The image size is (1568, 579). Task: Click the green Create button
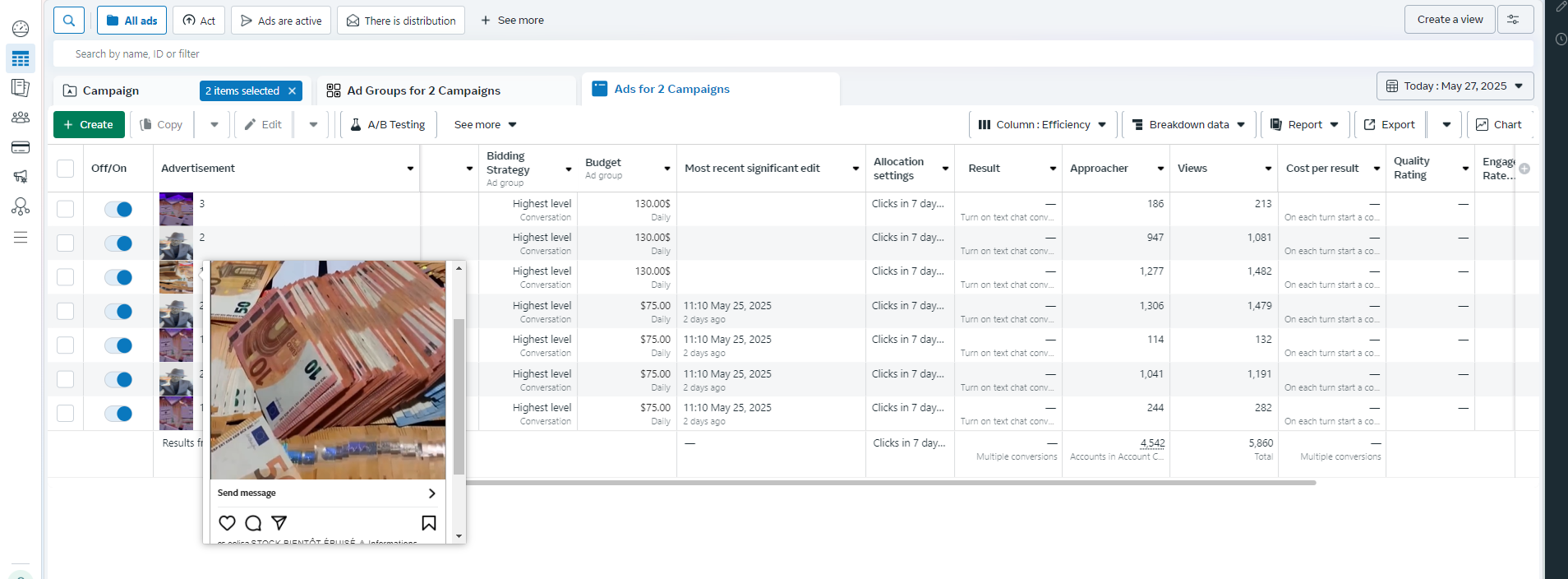click(x=89, y=125)
